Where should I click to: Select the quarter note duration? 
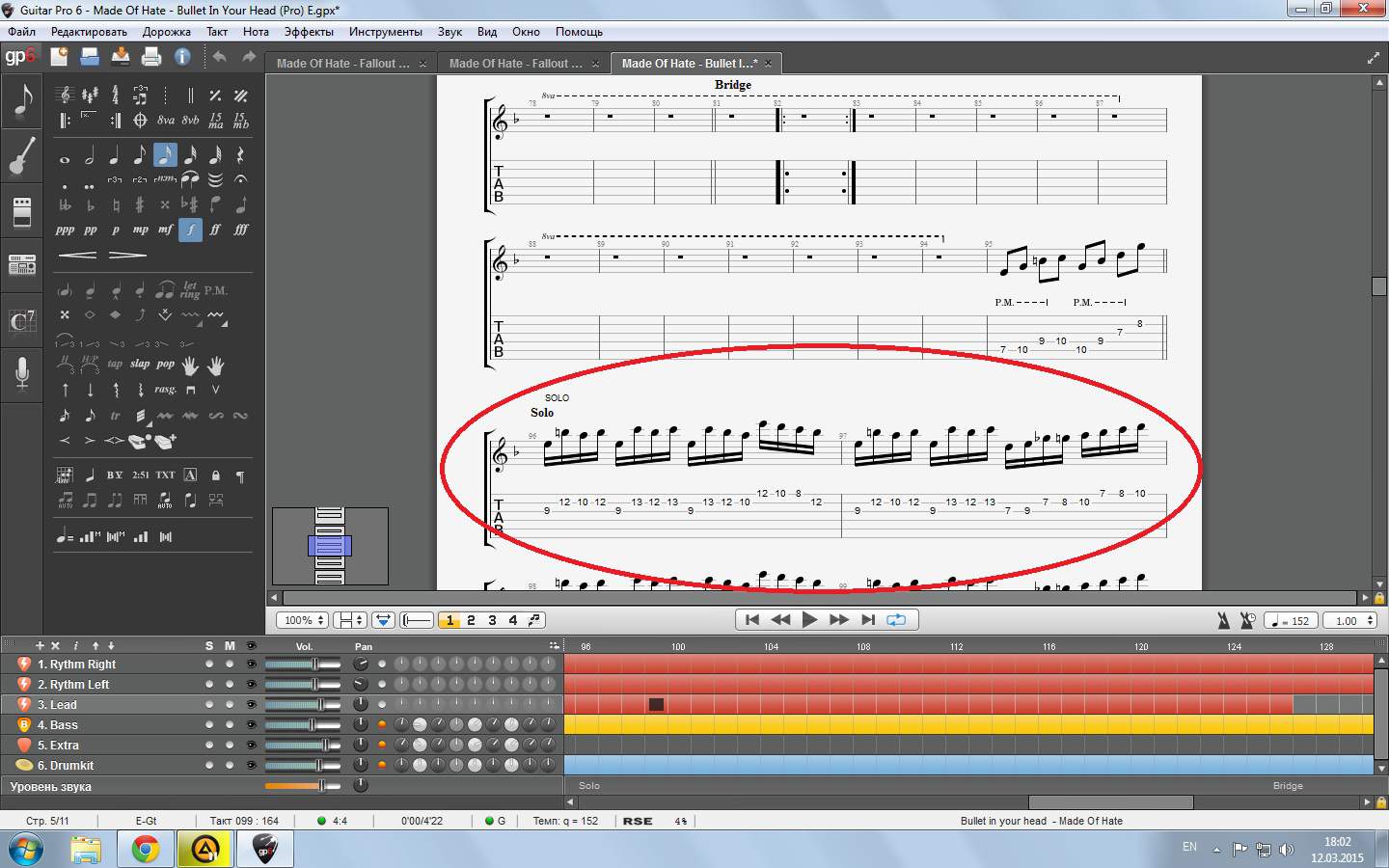[115, 155]
